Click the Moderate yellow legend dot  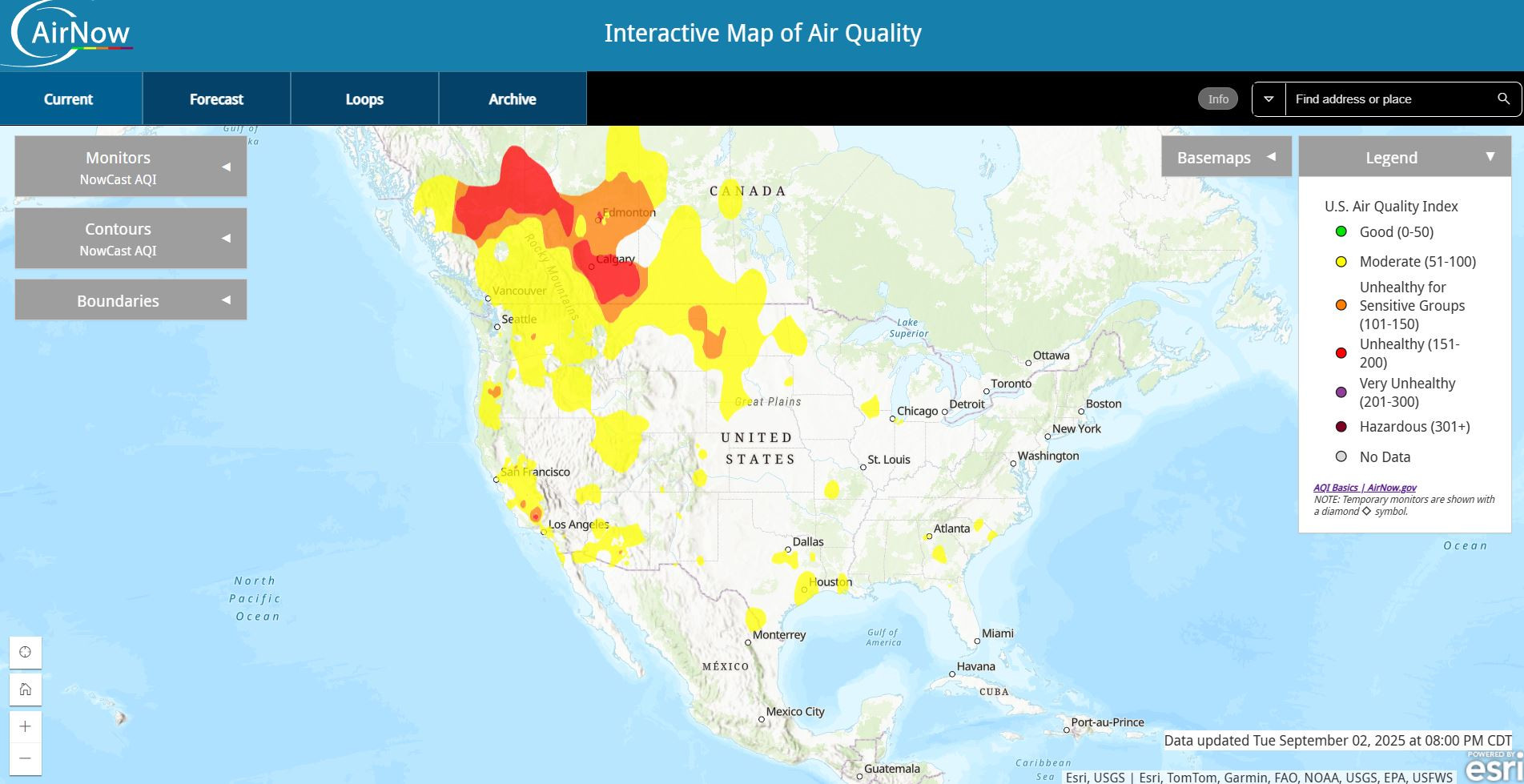pos(1341,261)
